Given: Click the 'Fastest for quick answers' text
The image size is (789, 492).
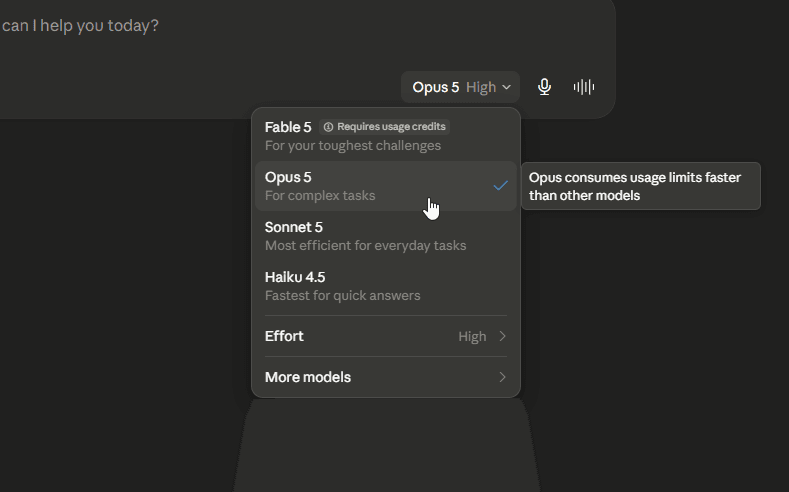Looking at the screenshot, I should click(x=342, y=295).
